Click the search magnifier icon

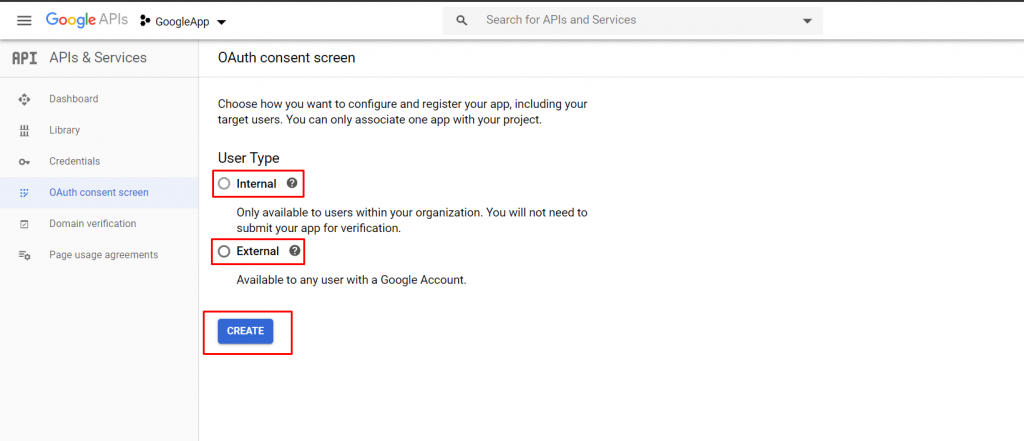click(x=462, y=21)
